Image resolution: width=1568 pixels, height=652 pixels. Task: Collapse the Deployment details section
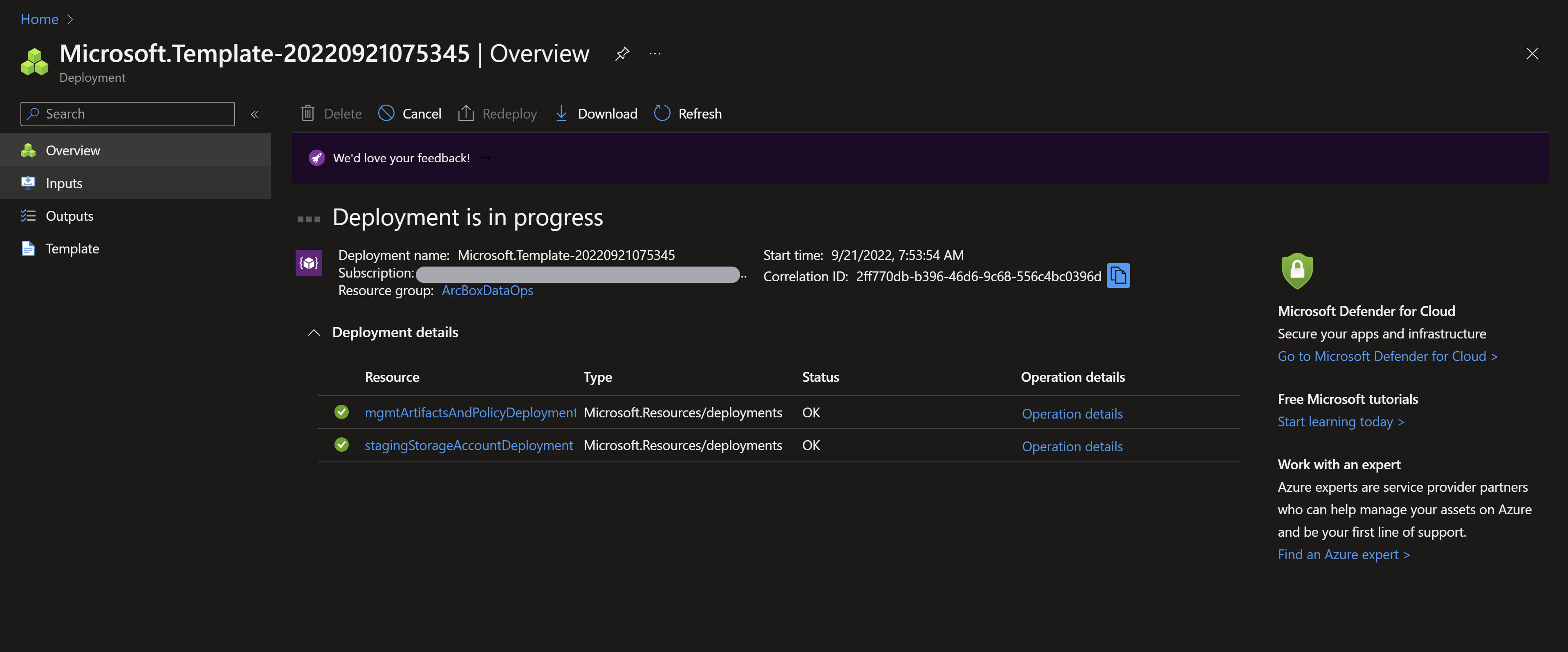(x=314, y=332)
